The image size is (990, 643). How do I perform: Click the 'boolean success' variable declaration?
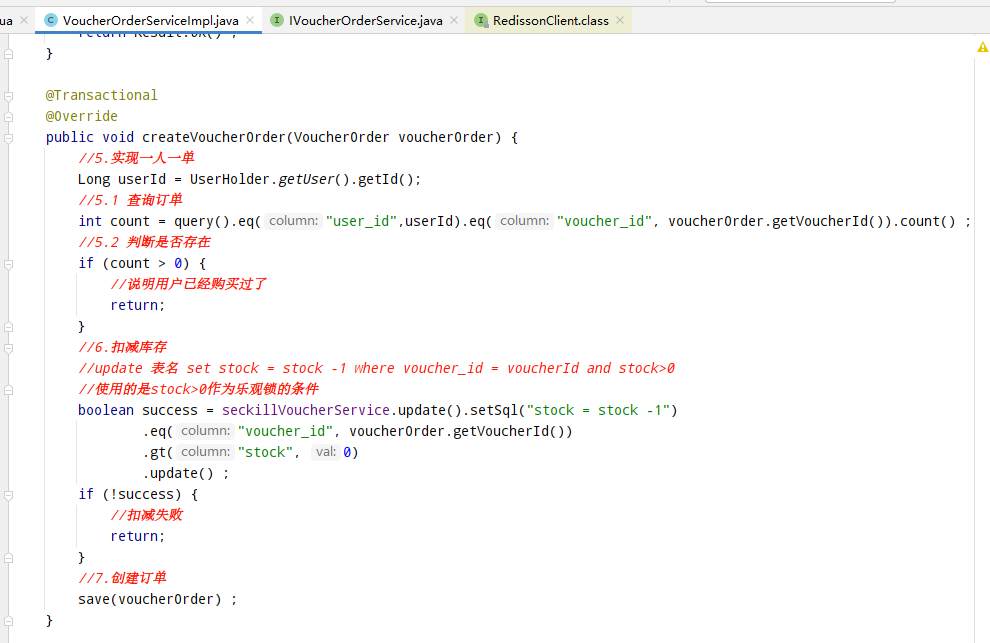[x=138, y=410]
